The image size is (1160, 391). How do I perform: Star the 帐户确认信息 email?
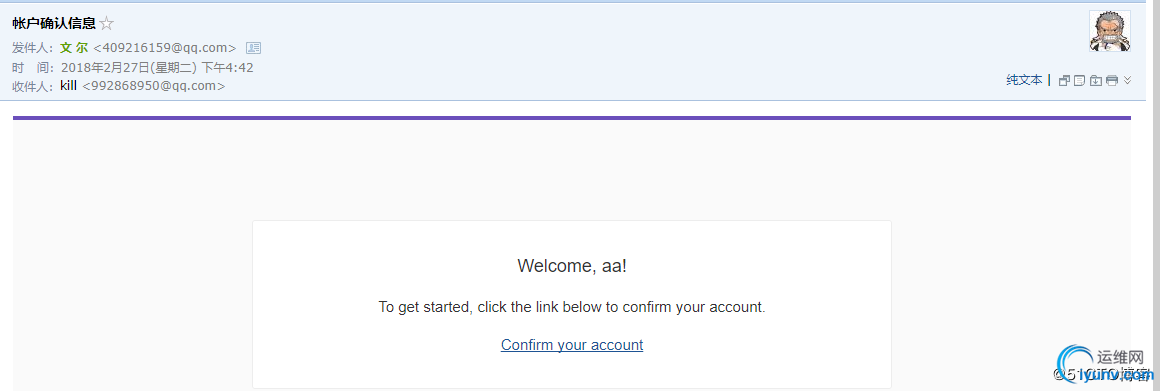click(x=107, y=24)
